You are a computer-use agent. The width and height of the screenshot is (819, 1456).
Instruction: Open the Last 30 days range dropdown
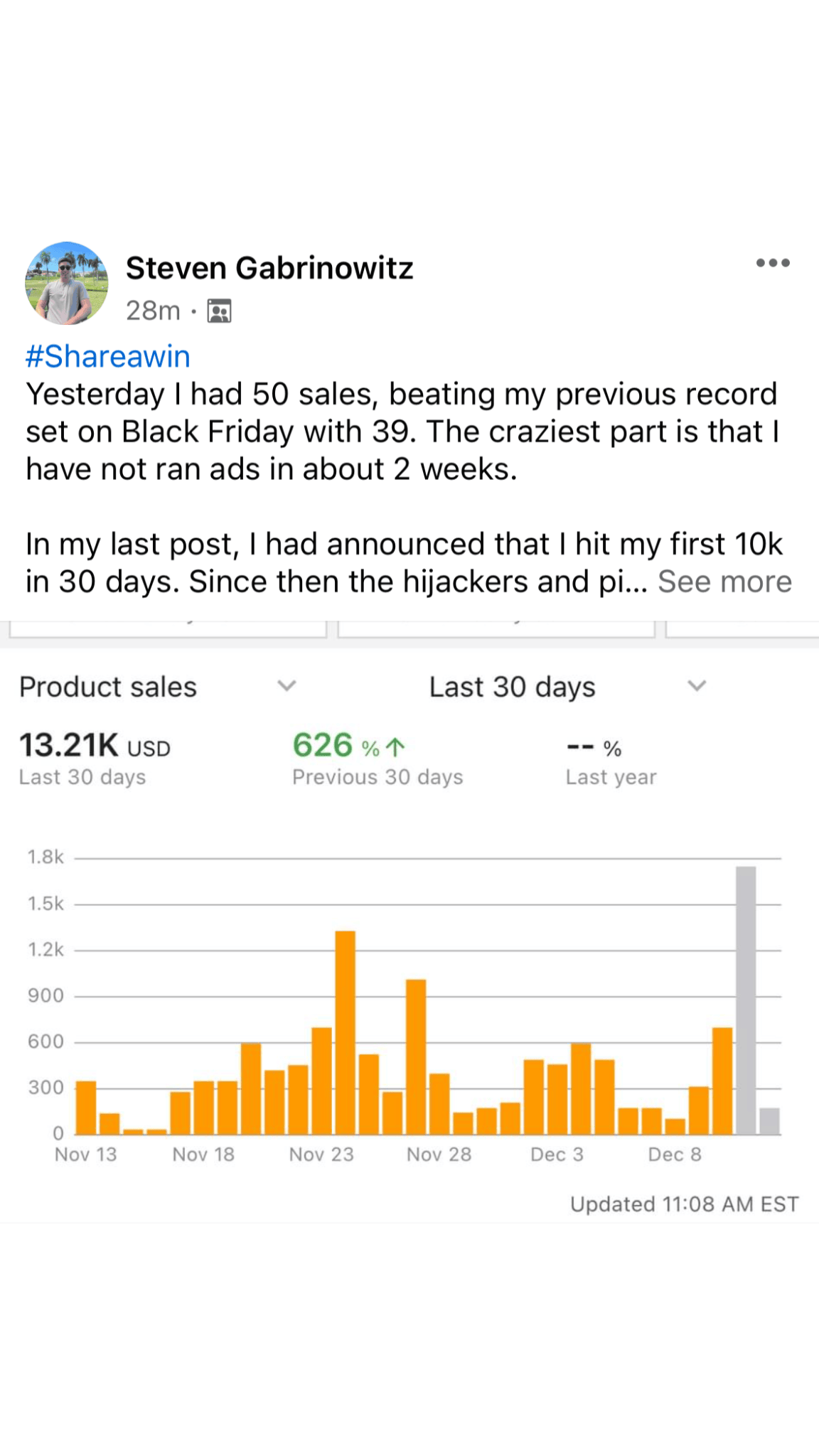[x=512, y=687]
